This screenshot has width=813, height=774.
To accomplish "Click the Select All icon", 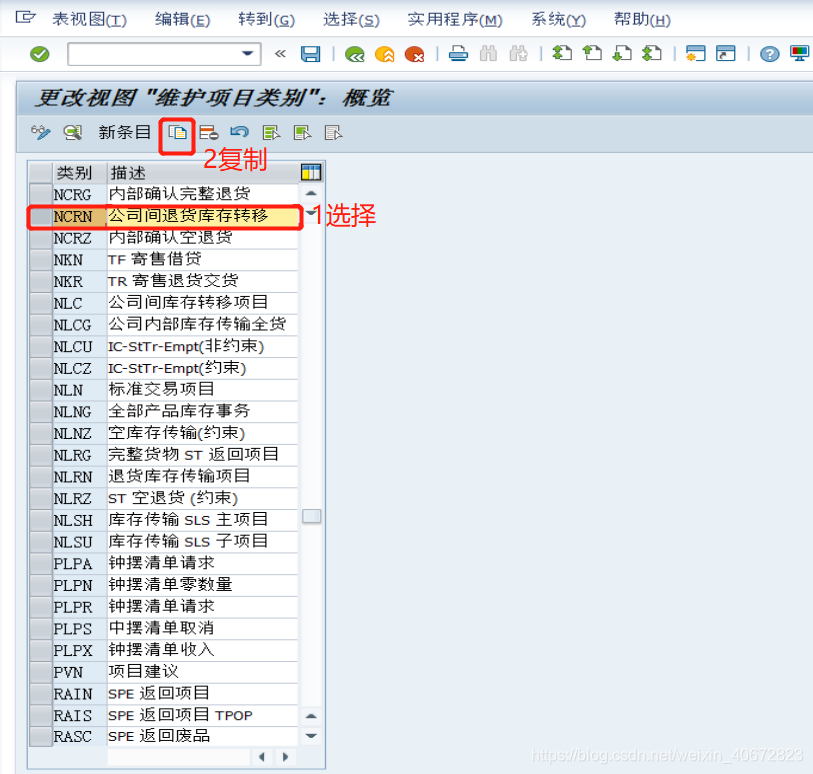I will click(x=271, y=133).
